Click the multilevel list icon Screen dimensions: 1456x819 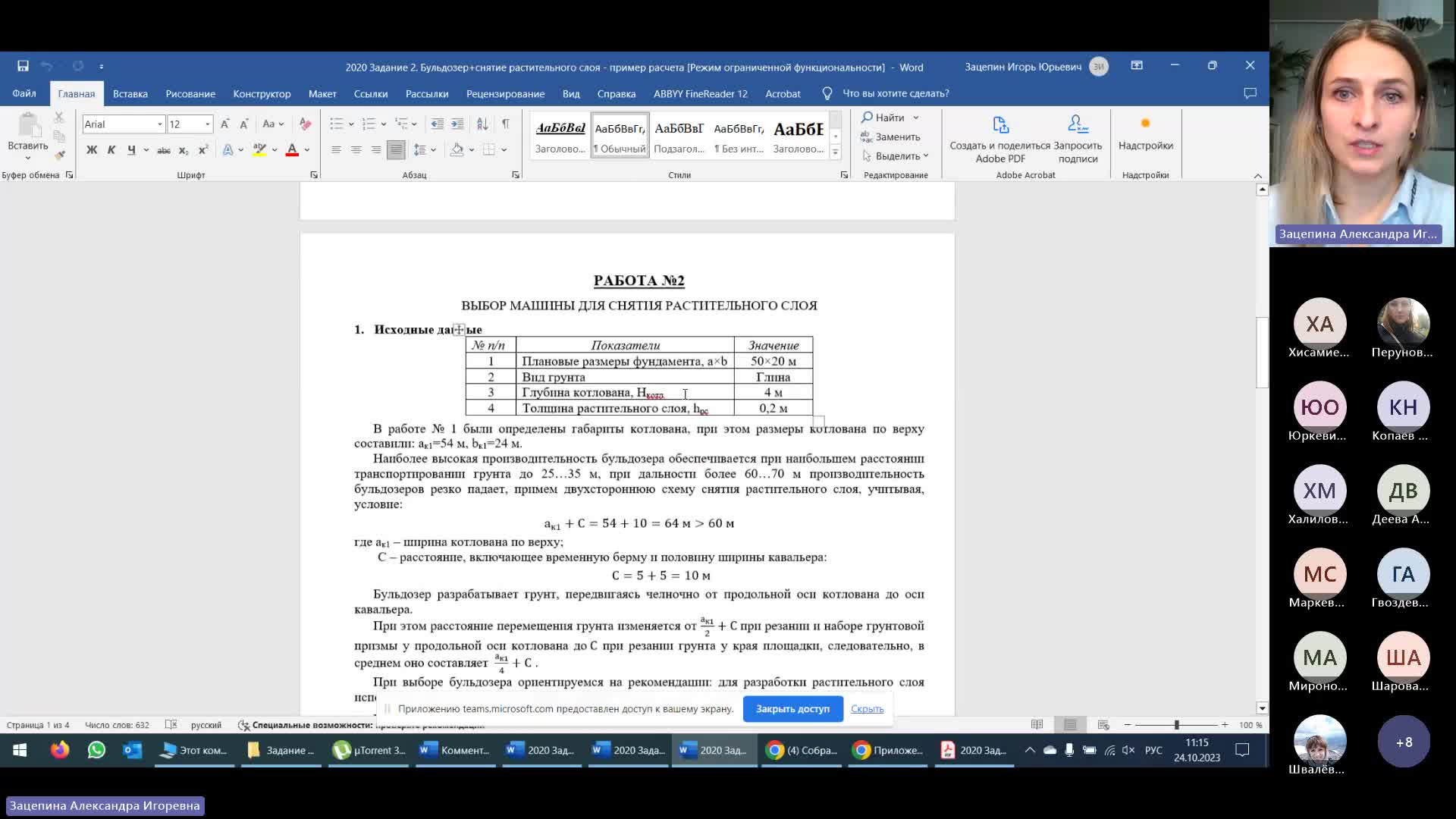(401, 124)
